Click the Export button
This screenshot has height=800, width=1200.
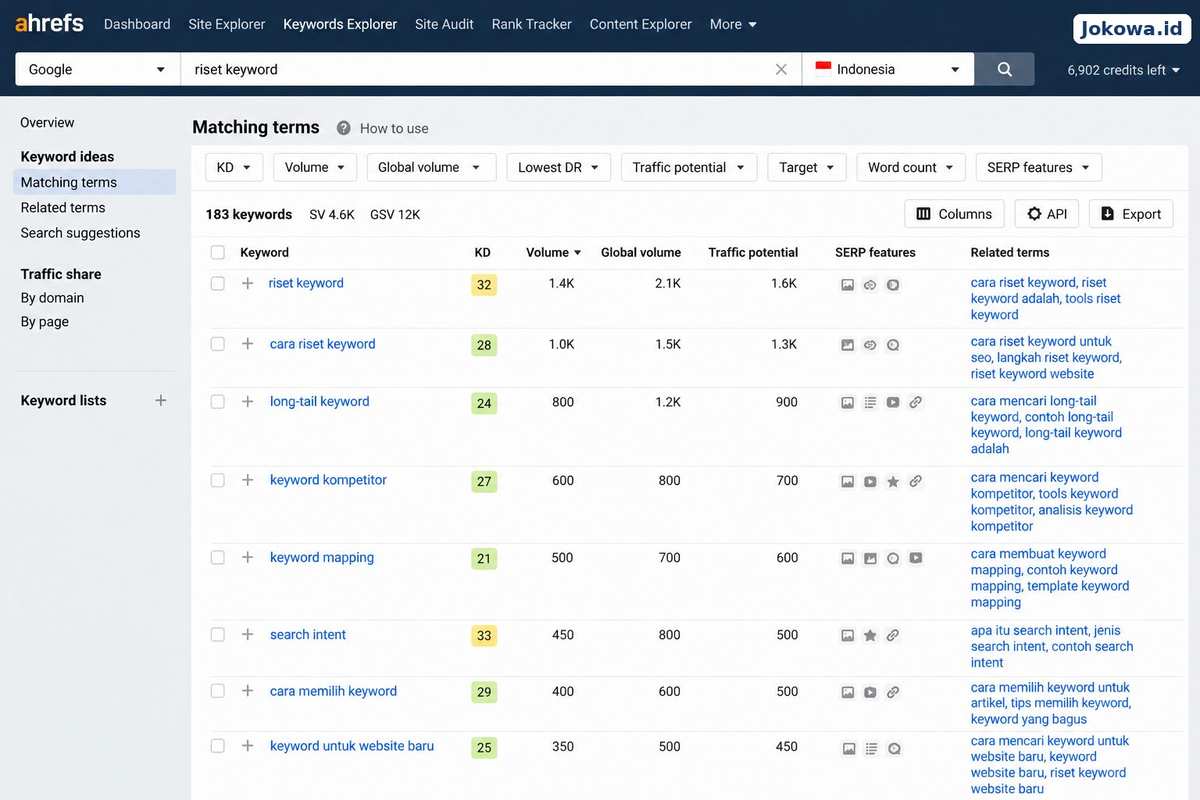[1131, 213]
